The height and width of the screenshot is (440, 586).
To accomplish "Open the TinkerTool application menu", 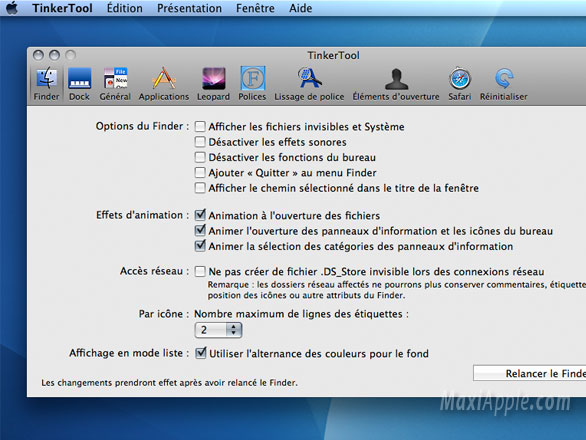I will [x=62, y=8].
